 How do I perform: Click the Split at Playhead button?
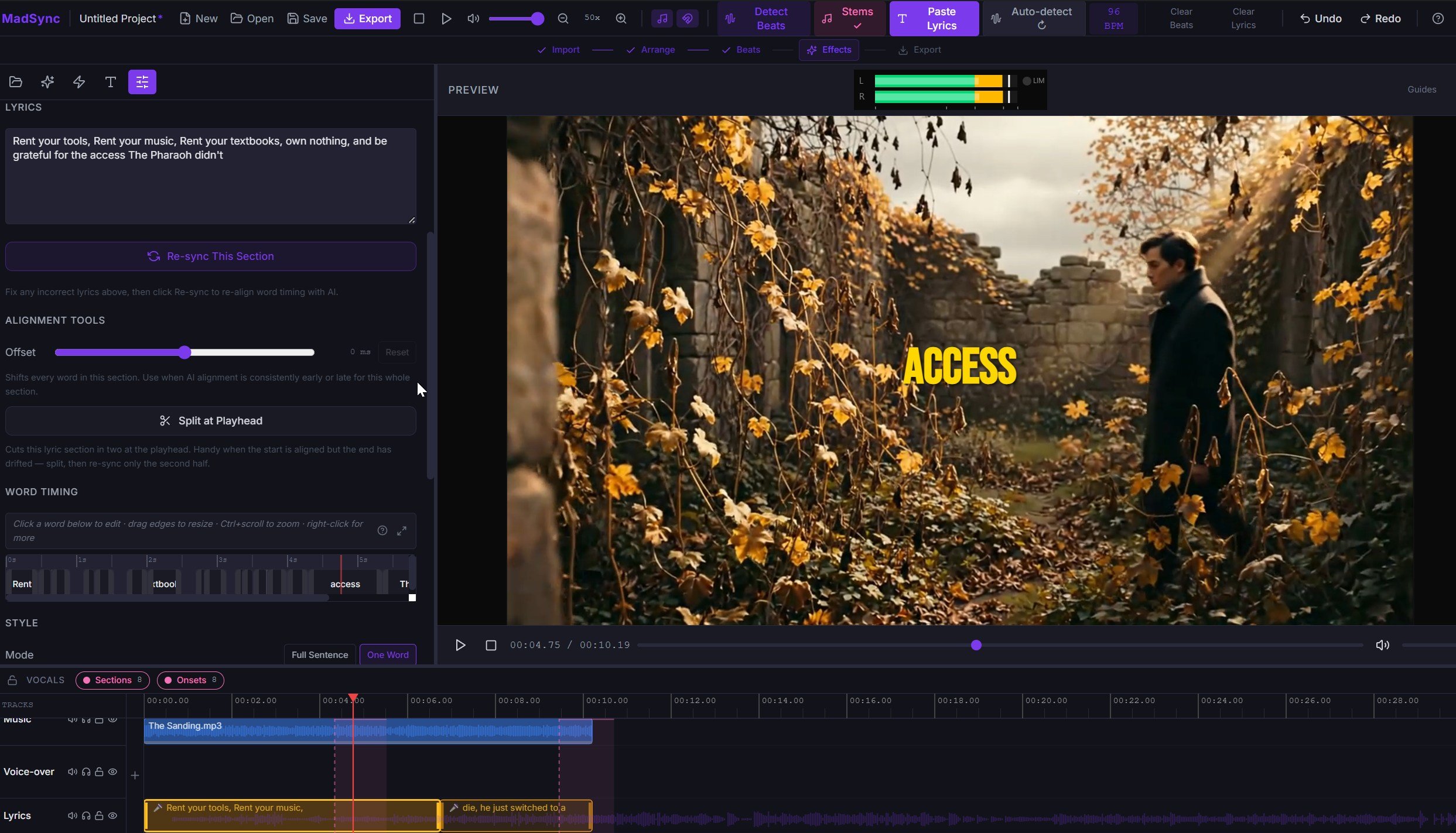[211, 421]
